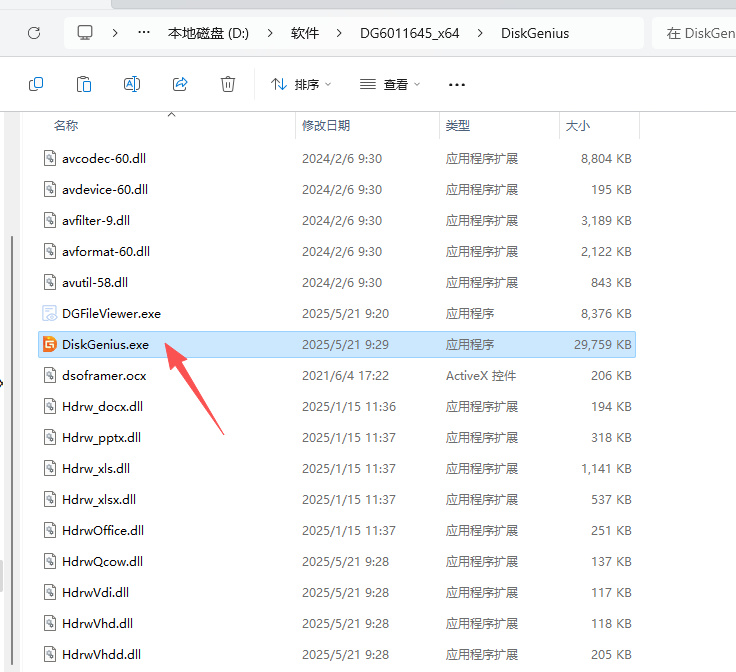Select the avdevice-60.dll file icon
Screen dimensions: 736x672
point(50,189)
